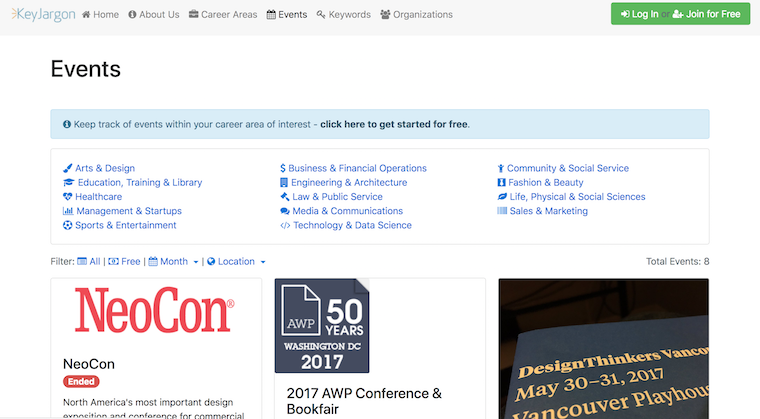Click the Arts & Design paintbrush icon
The image size is (760, 419).
tap(67, 168)
